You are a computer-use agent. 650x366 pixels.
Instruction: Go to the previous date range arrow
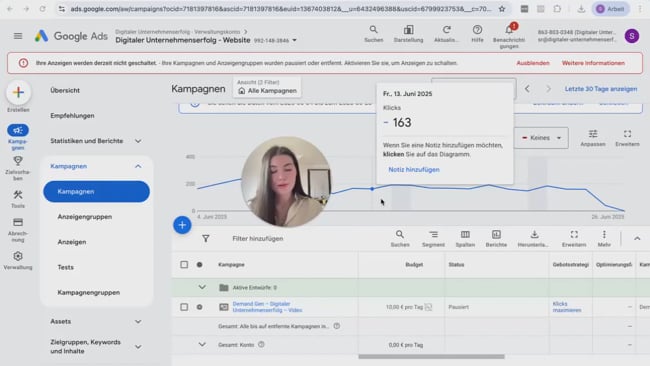coord(527,89)
